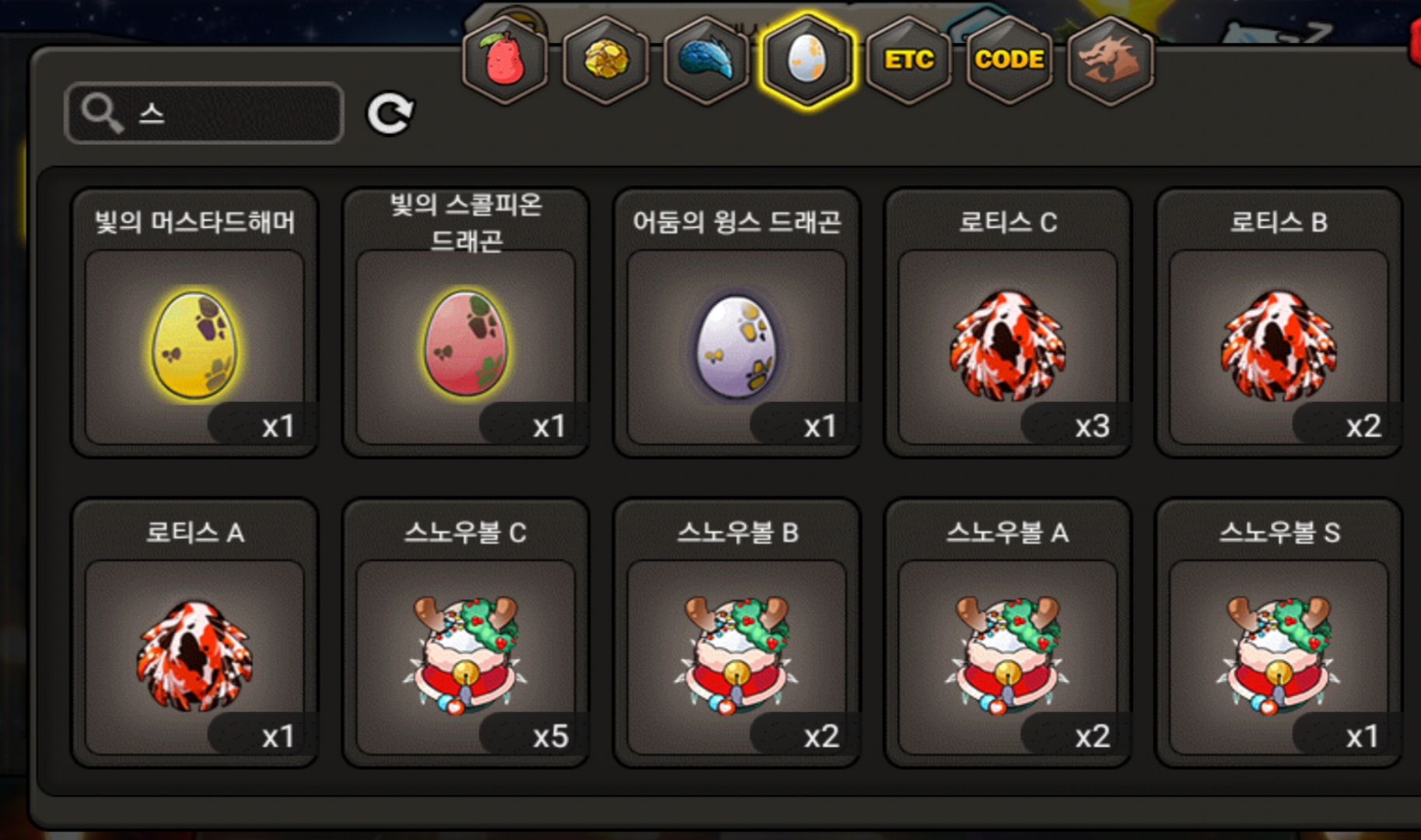
Task: Open the CODE tab
Action: pyautogui.click(x=1009, y=60)
